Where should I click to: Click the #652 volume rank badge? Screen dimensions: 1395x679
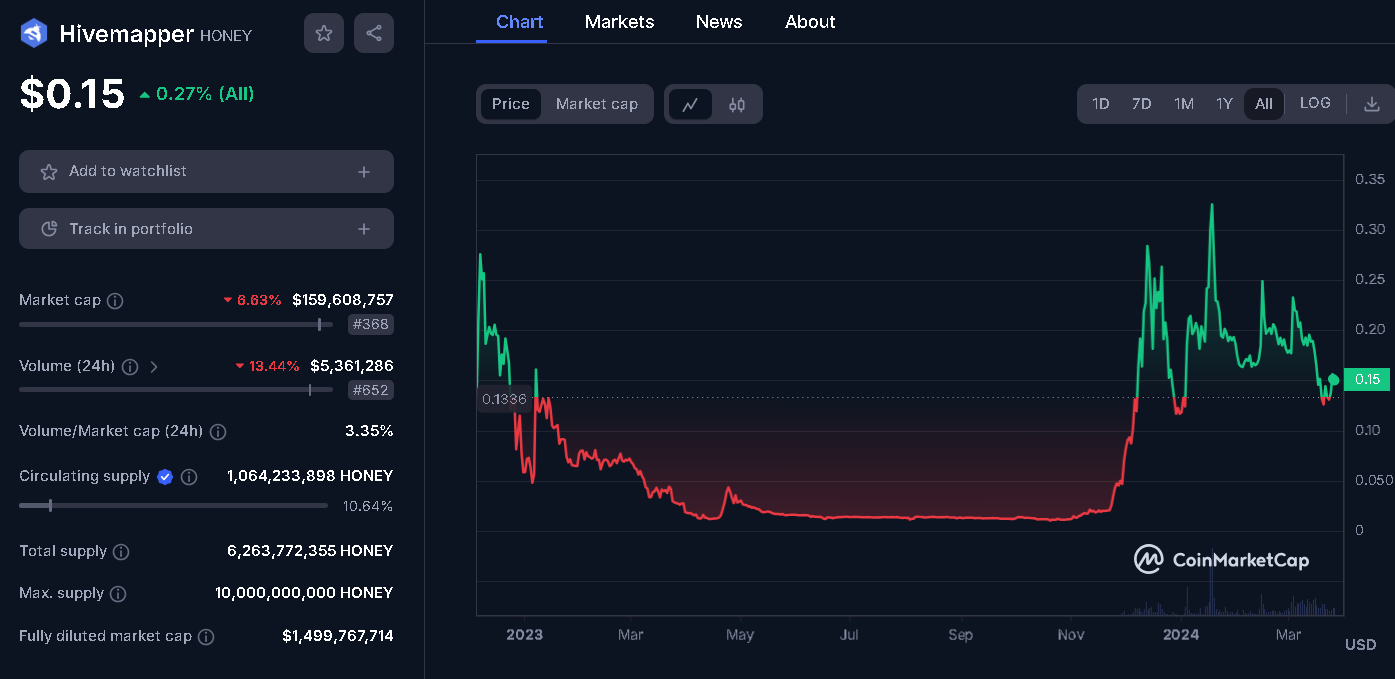[x=370, y=390]
